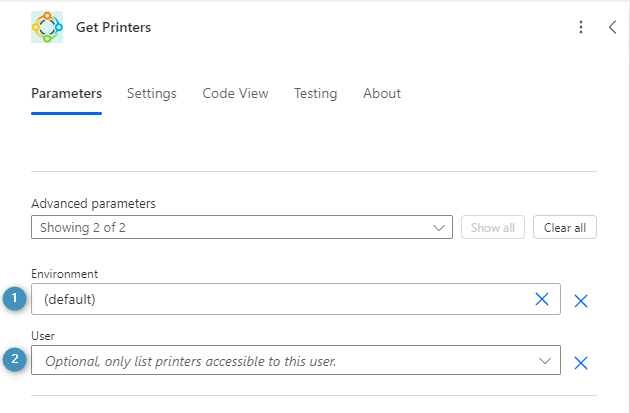Open the three-dot more options menu
Screen dimensions: 630x413
pyautogui.click(x=581, y=28)
